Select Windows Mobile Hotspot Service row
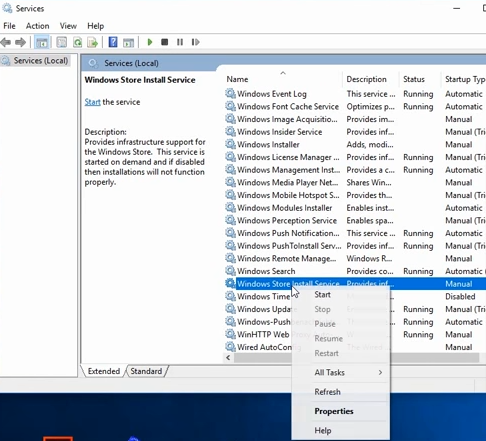 point(355,195)
